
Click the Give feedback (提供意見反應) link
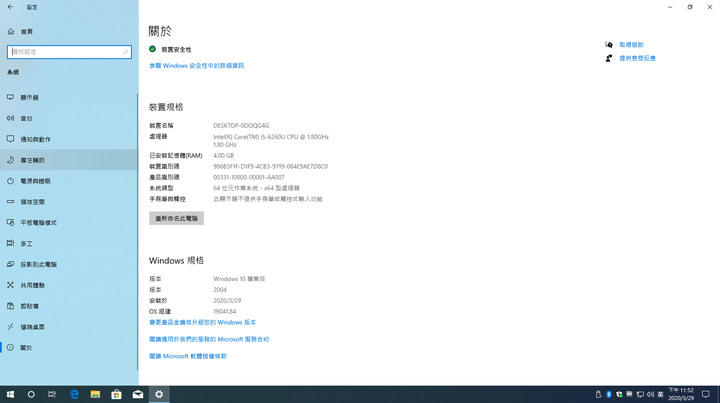pyautogui.click(x=637, y=58)
